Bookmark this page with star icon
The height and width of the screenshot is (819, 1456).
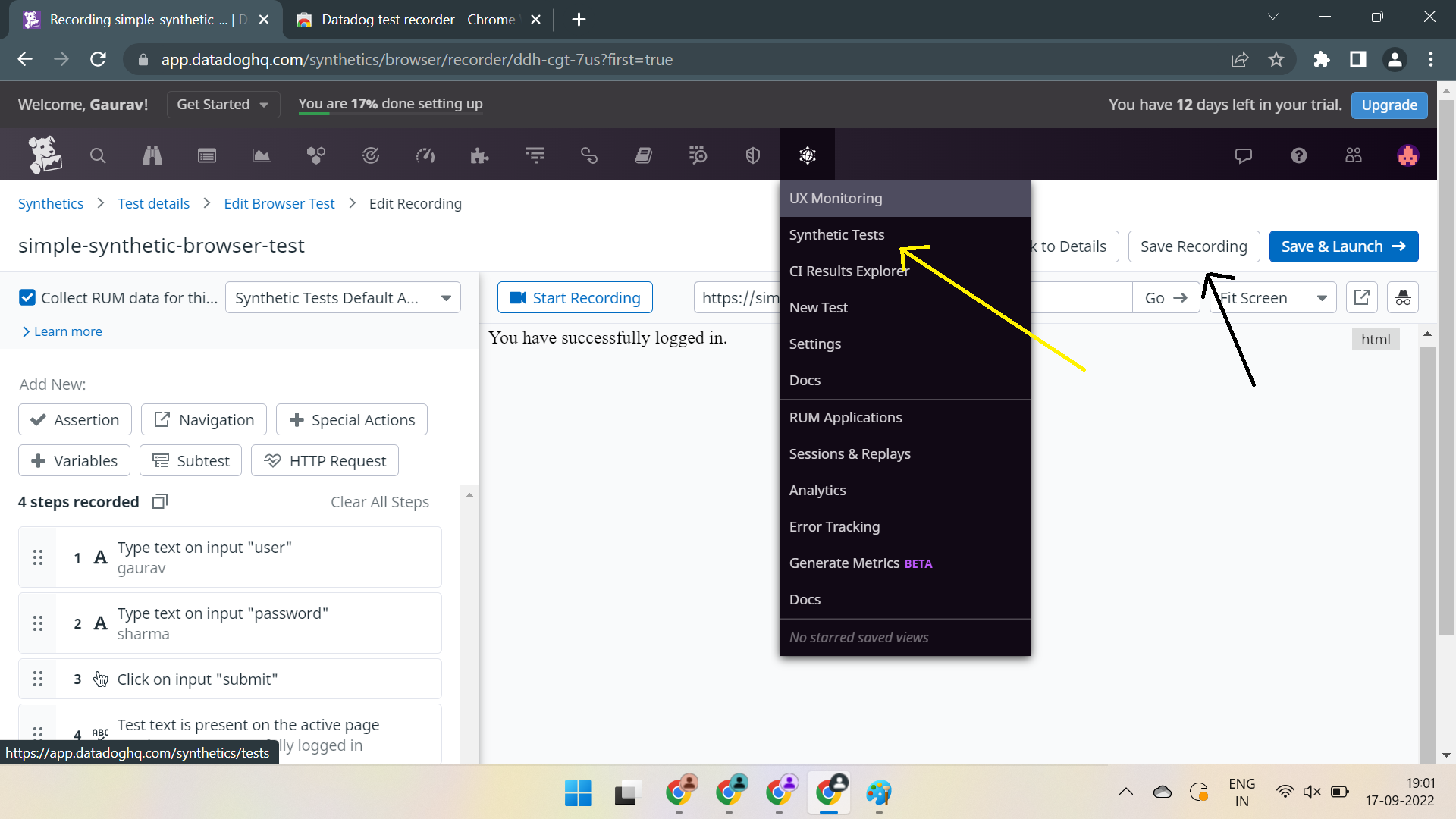coord(1276,59)
